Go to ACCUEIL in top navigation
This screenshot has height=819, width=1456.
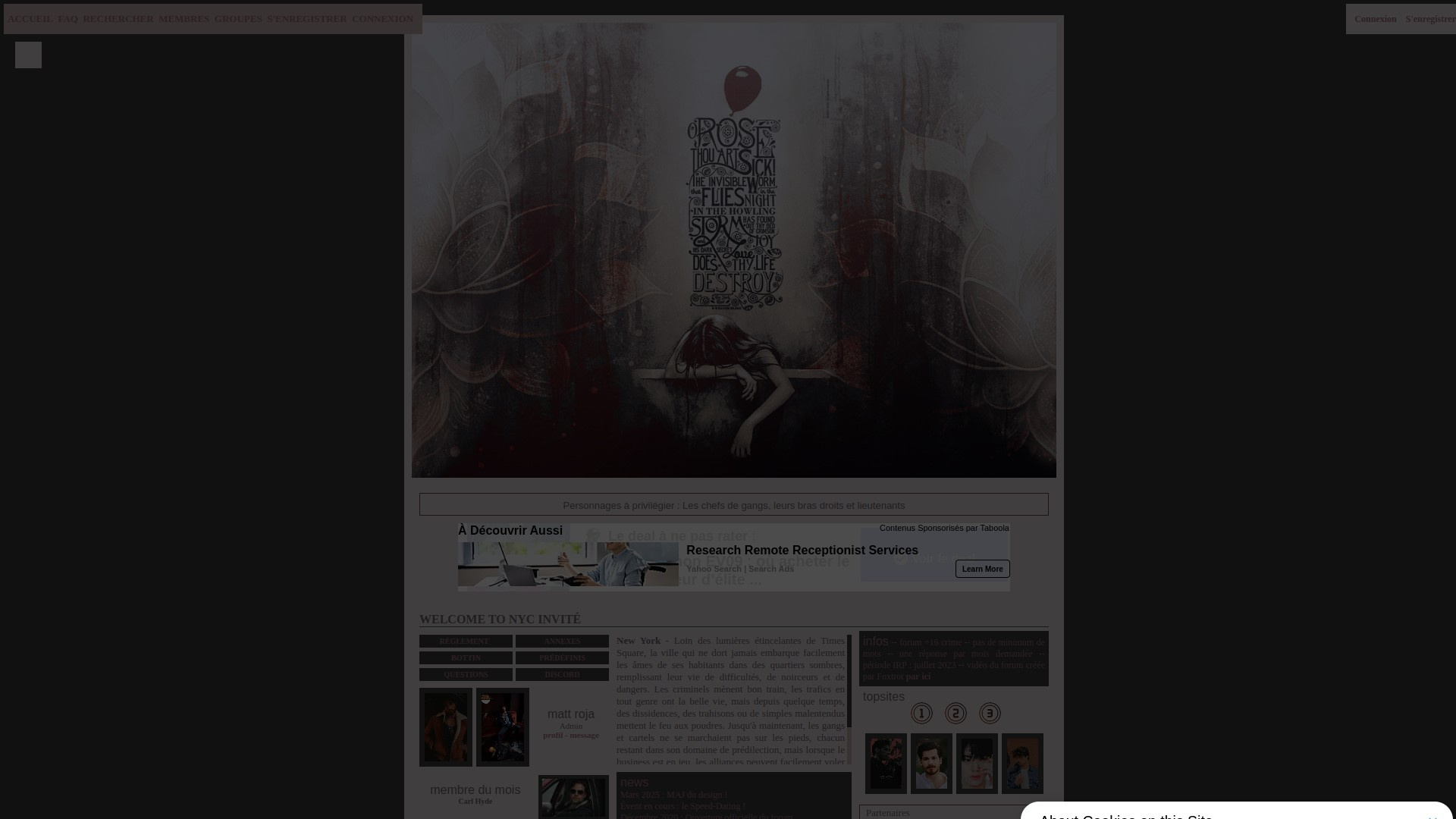pyautogui.click(x=30, y=19)
